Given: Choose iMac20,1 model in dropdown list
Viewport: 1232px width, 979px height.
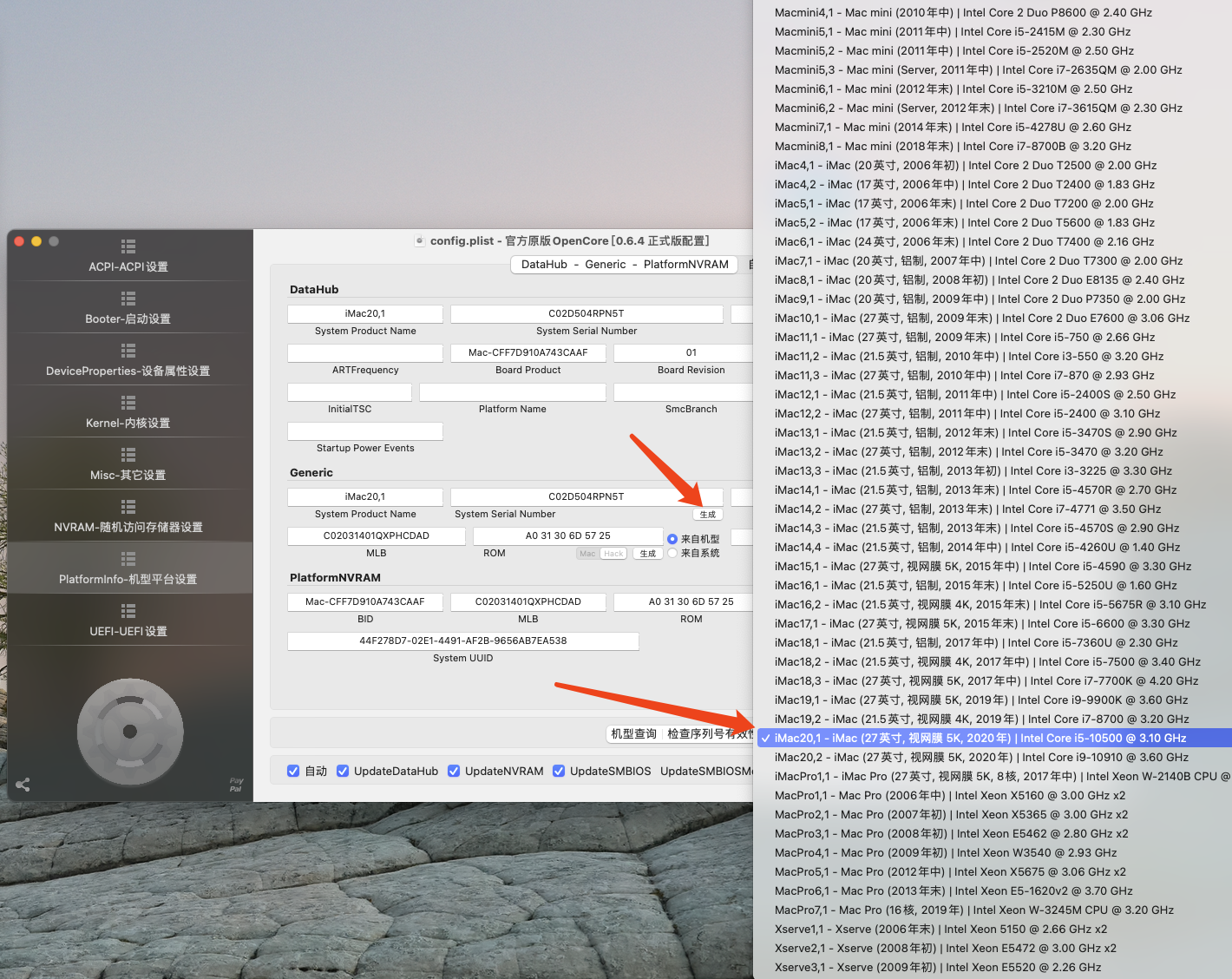Looking at the screenshot, I should coord(993,738).
